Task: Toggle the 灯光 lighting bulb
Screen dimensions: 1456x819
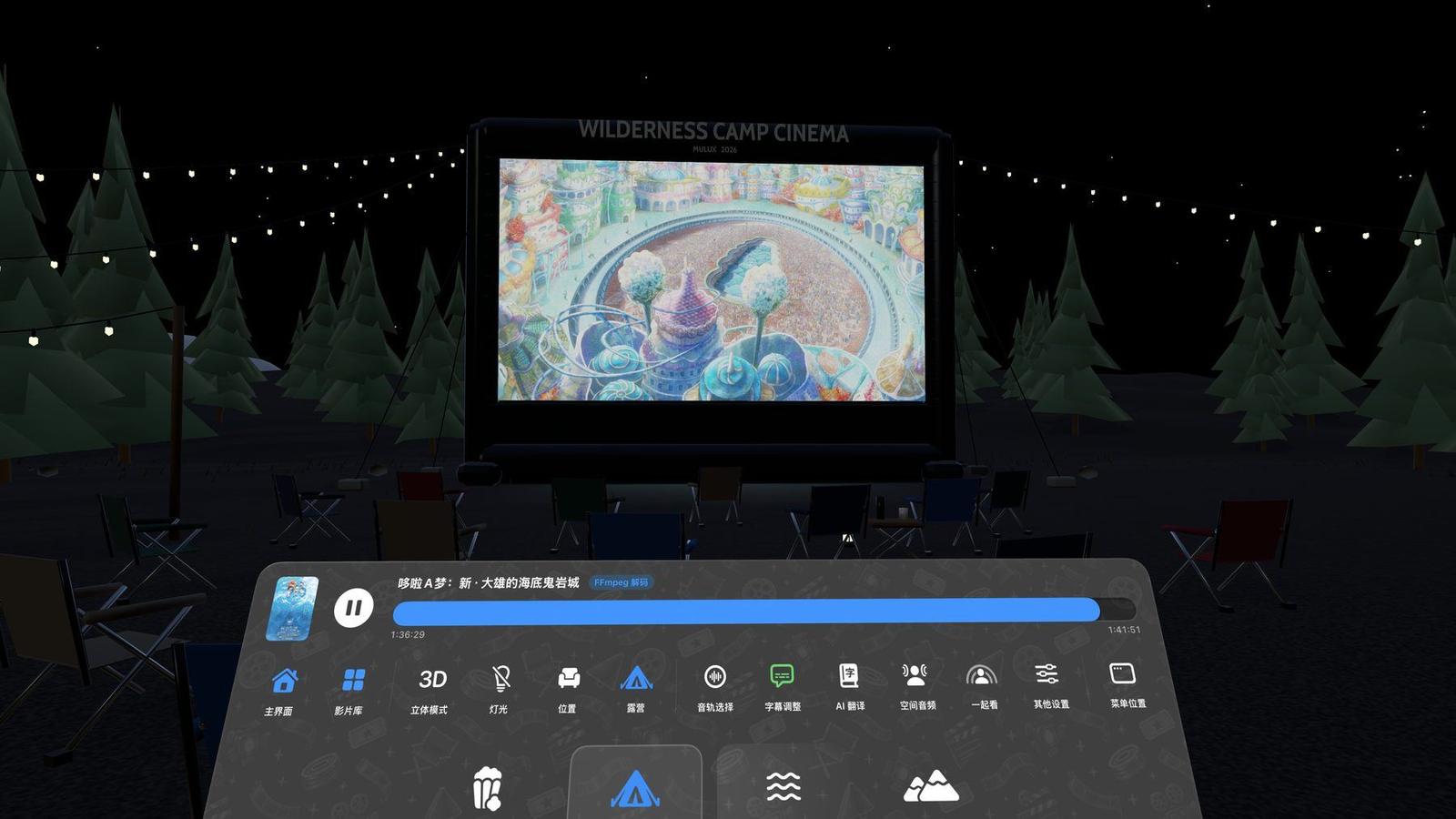Action: click(x=500, y=689)
